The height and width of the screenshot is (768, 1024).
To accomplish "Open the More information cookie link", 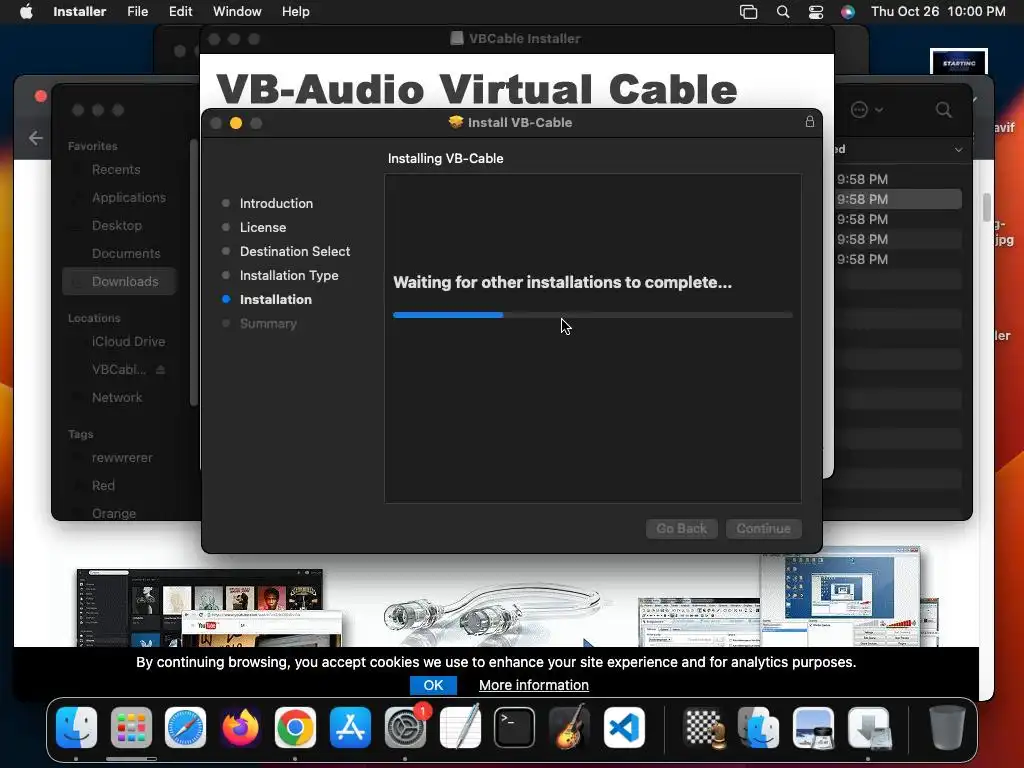I will [x=534, y=685].
